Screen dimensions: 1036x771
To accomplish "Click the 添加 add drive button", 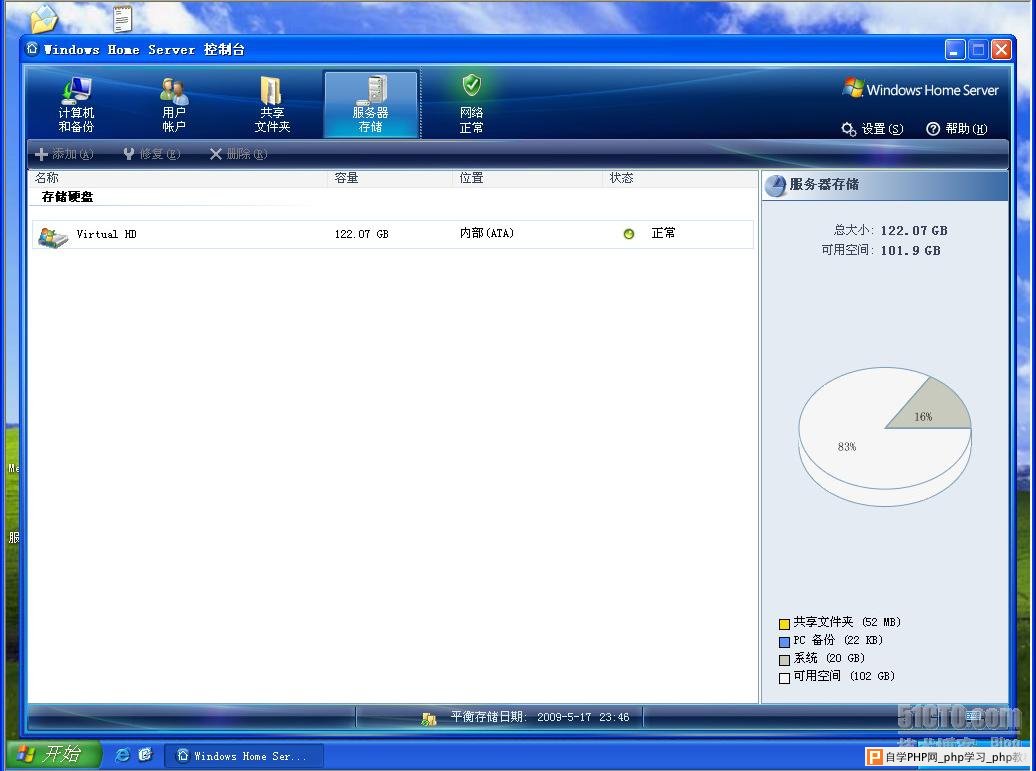I will (x=64, y=154).
